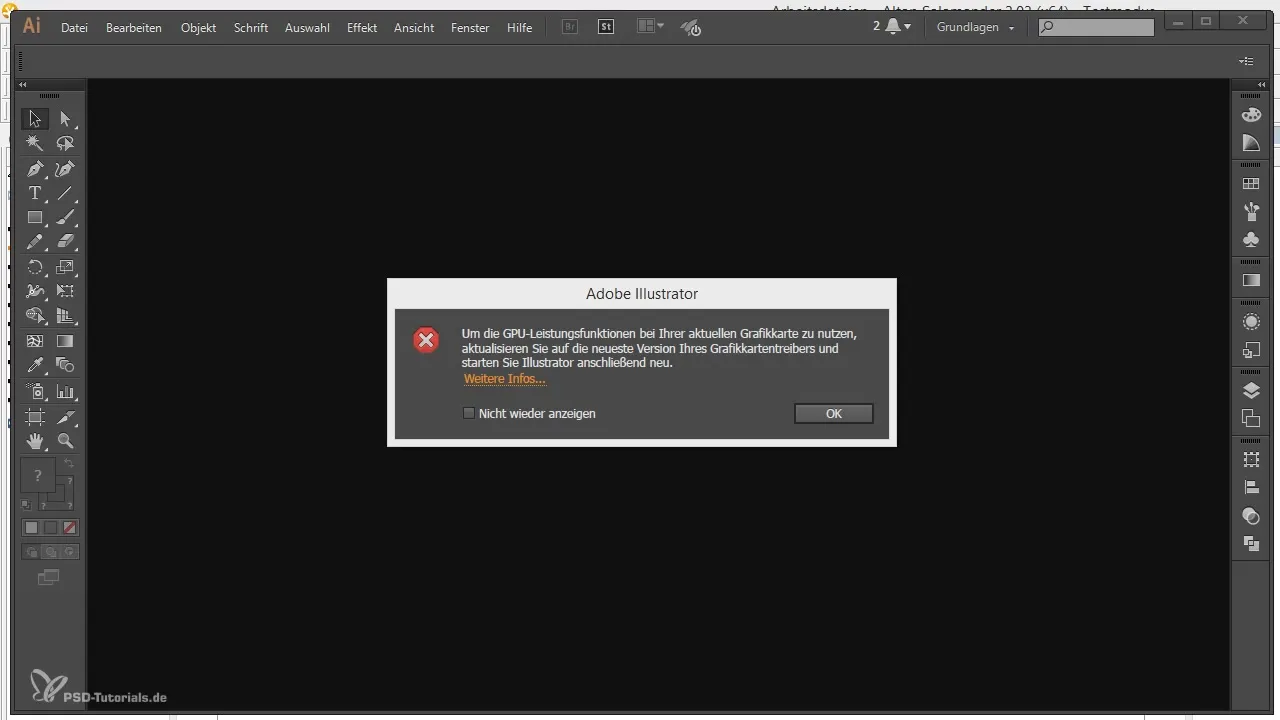Open the Appearance panel
1280x720 pixels.
point(1251,321)
